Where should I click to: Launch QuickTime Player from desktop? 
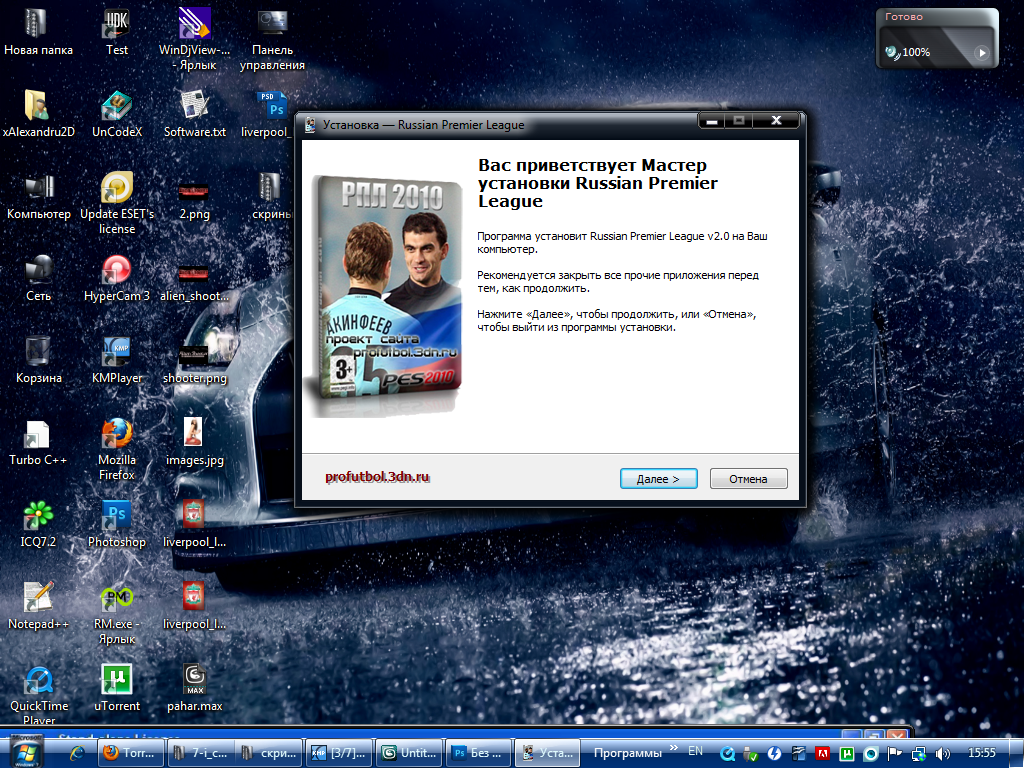[39, 695]
